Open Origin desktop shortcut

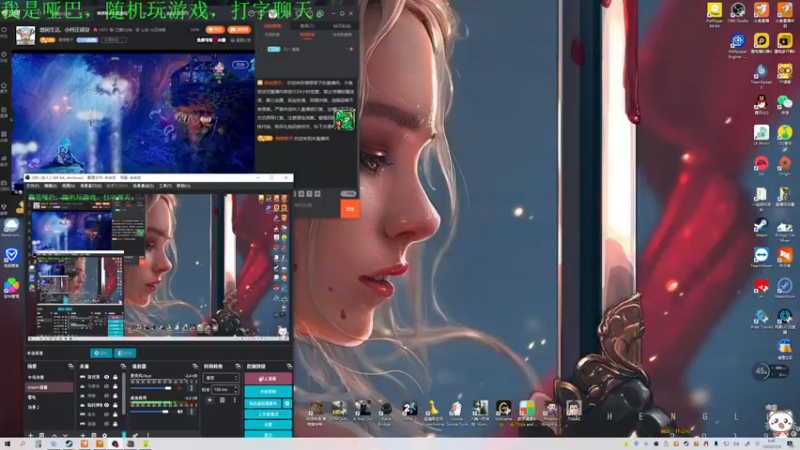[x=785, y=166]
